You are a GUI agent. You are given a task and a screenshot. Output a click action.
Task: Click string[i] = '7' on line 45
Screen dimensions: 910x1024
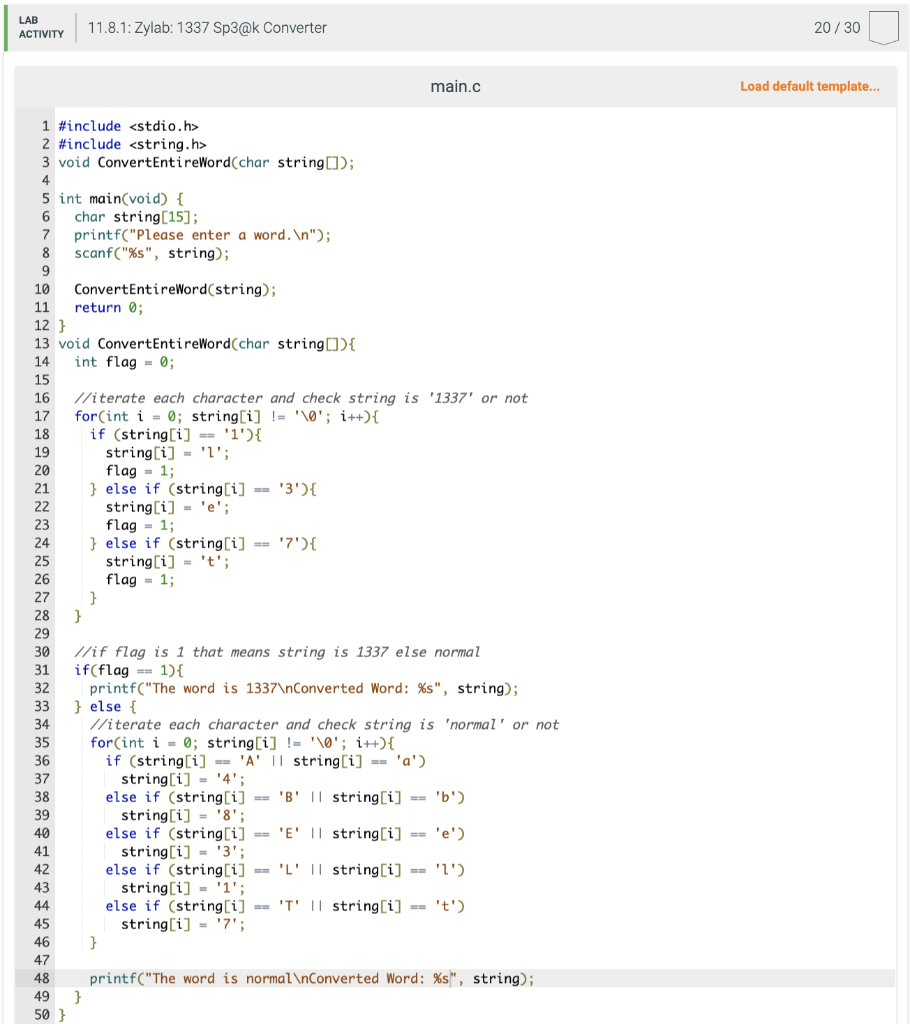183,924
